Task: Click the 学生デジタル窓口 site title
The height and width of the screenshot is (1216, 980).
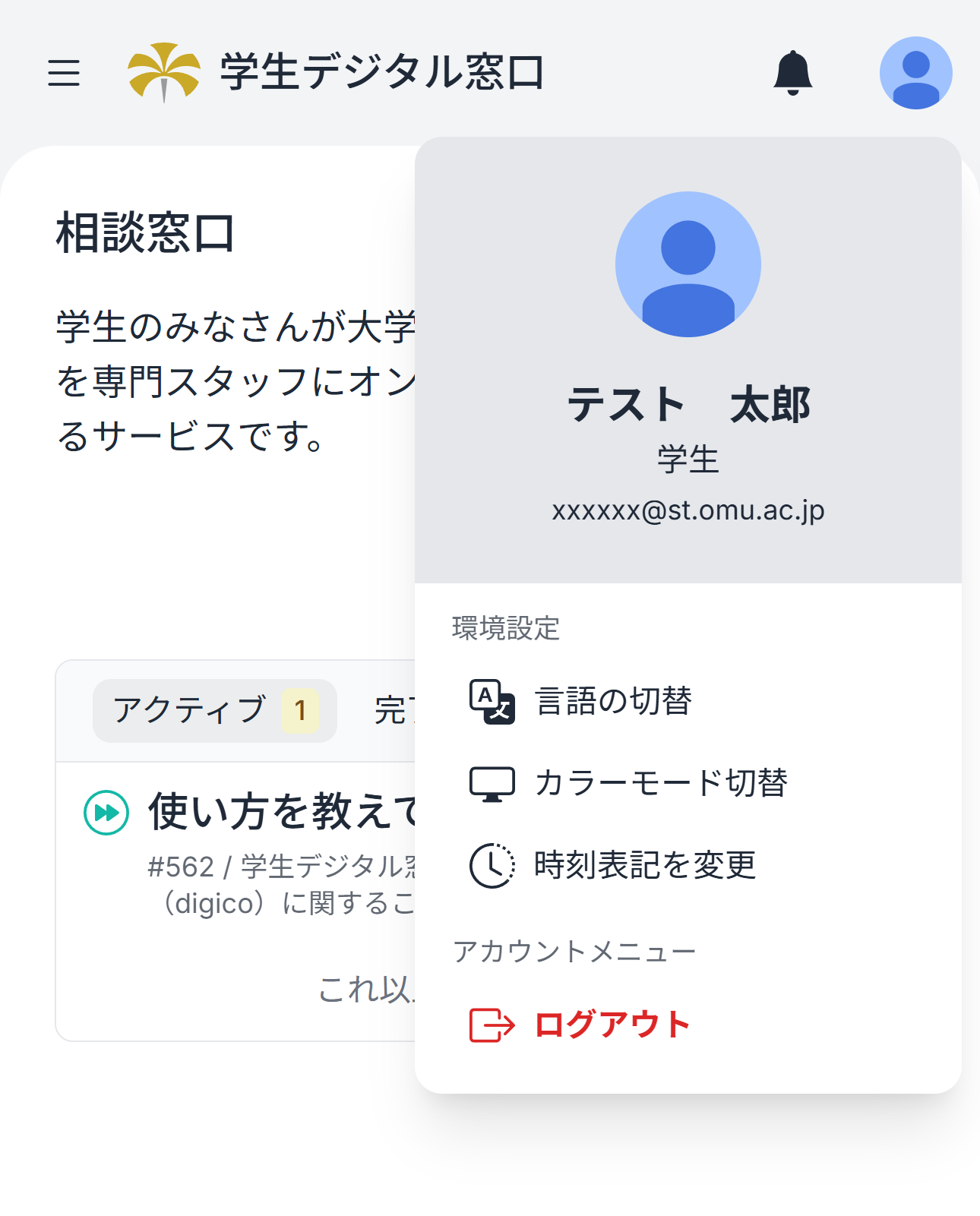Action: (382, 73)
